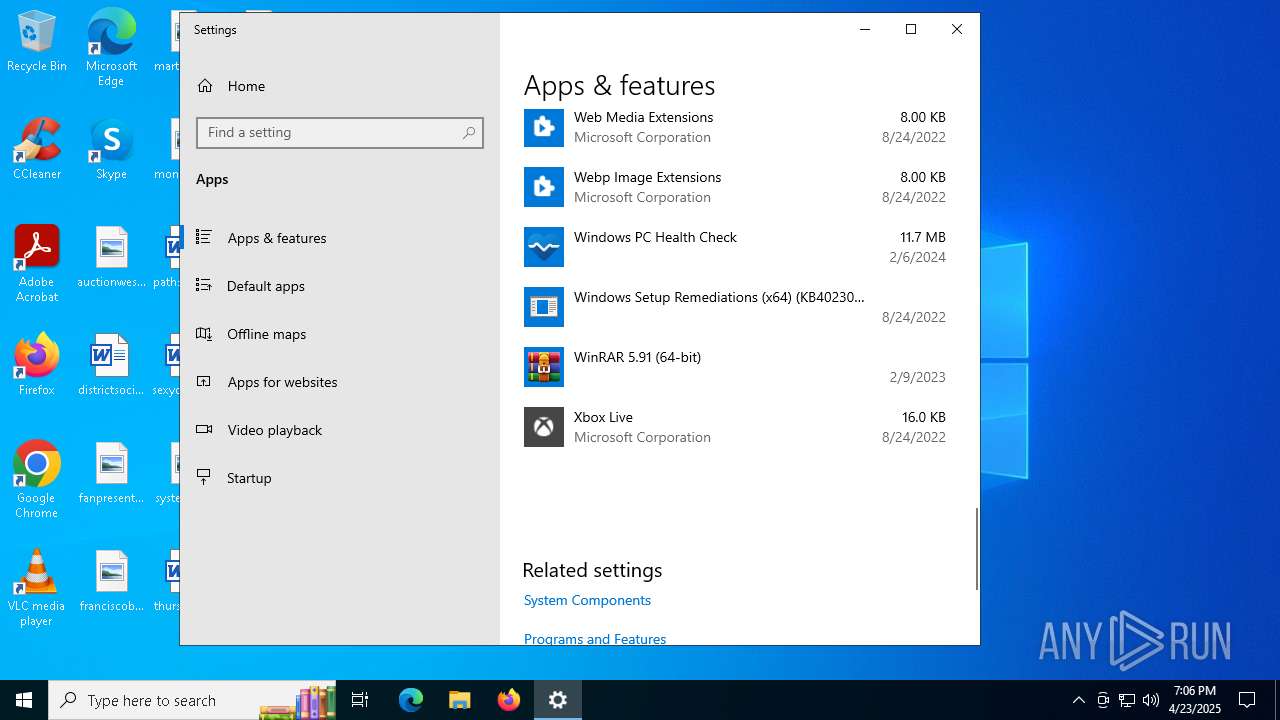Click the Apps for websites sidebar icon
Viewport: 1280px width, 720px height.
coord(204,381)
